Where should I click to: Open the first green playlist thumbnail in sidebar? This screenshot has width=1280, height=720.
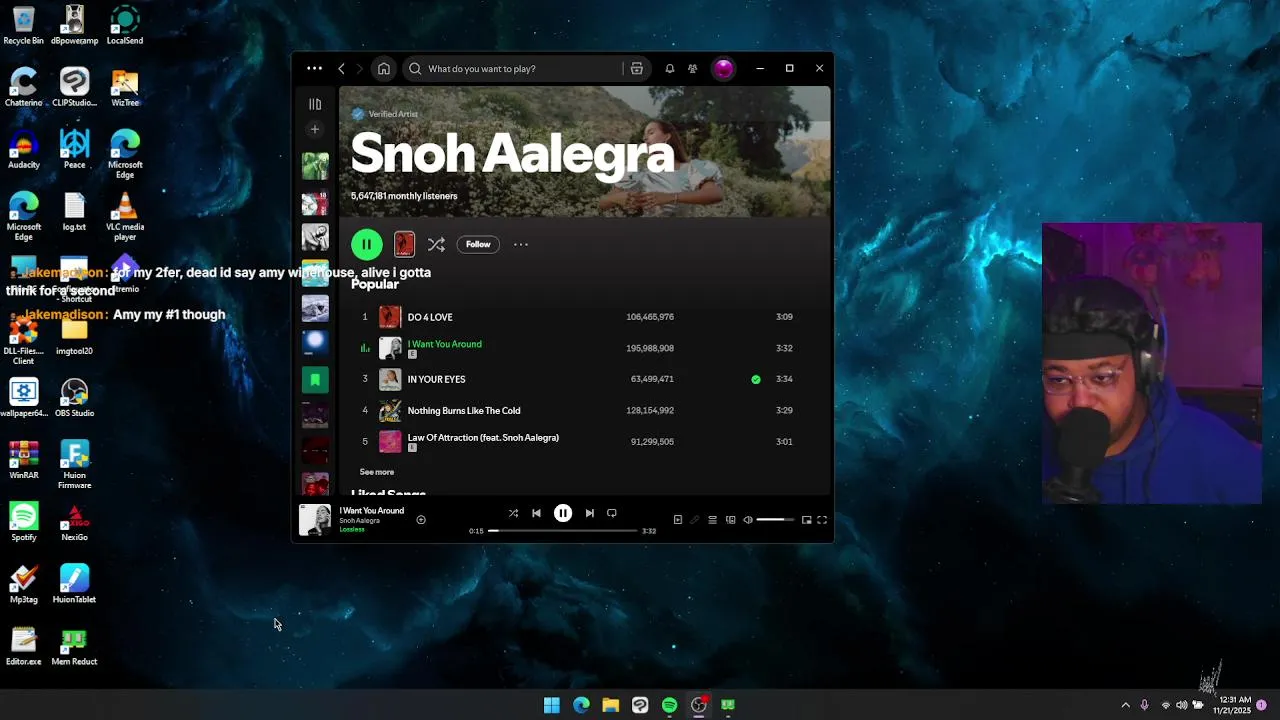(315, 166)
